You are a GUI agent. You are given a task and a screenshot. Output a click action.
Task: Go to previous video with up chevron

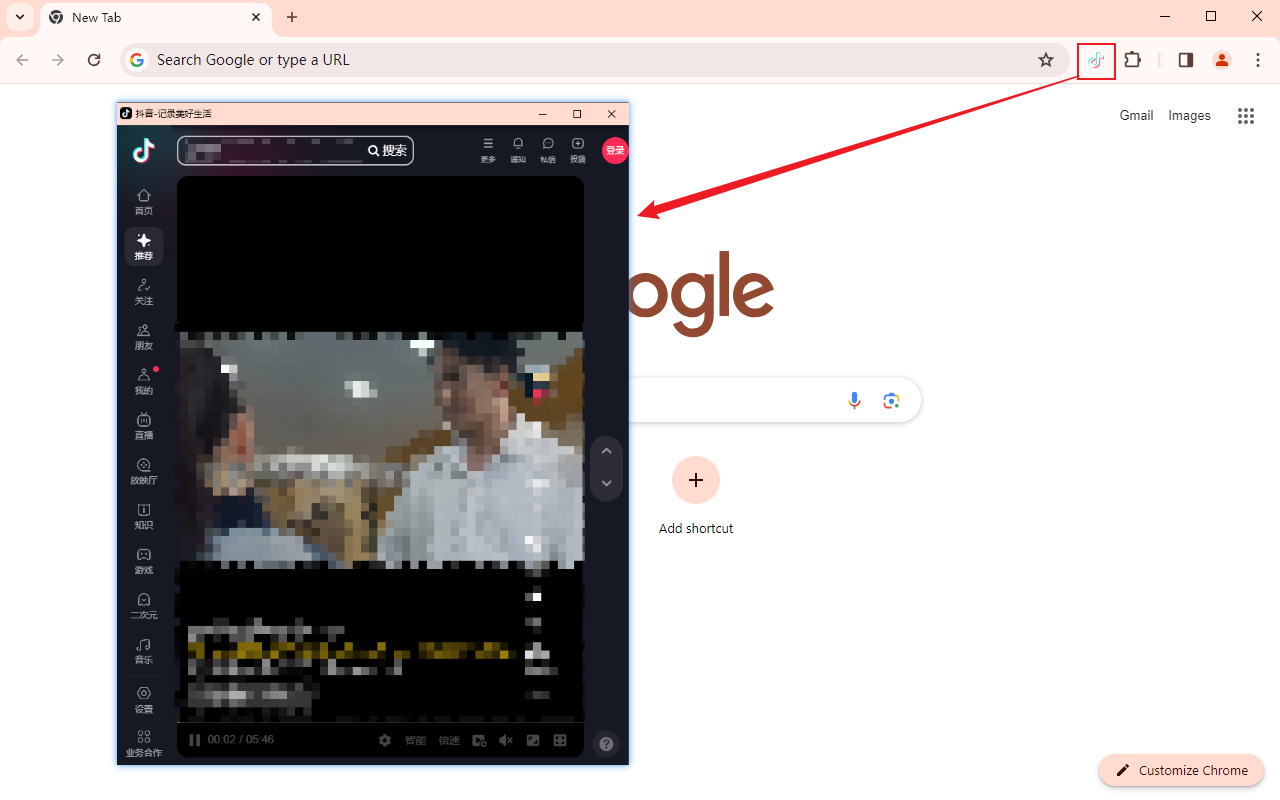(606, 451)
